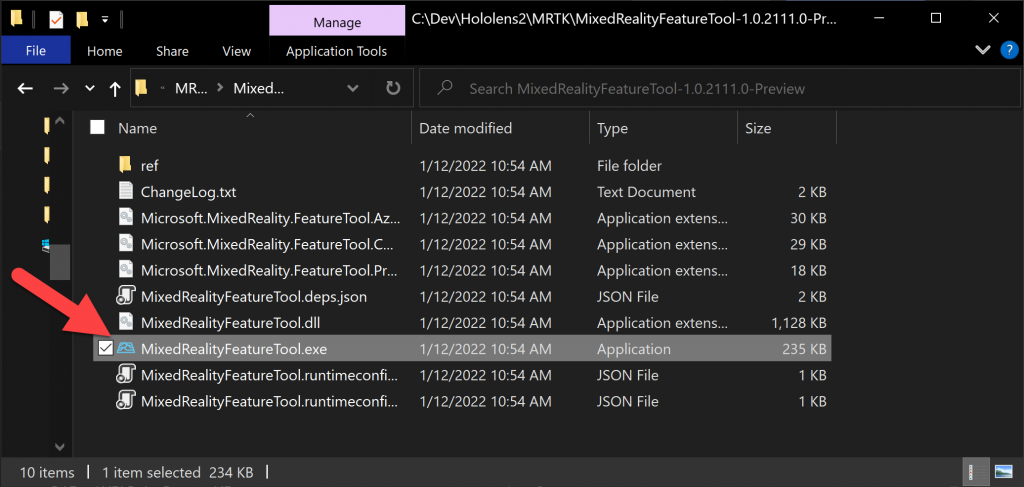This screenshot has height=487, width=1024.
Task: Select the ChangeLog.txt file icon
Action: (125, 191)
